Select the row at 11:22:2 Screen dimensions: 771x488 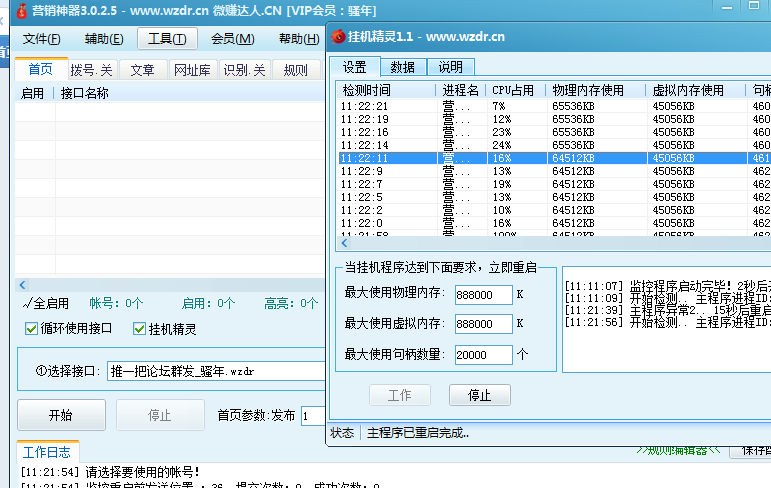click(x=554, y=210)
